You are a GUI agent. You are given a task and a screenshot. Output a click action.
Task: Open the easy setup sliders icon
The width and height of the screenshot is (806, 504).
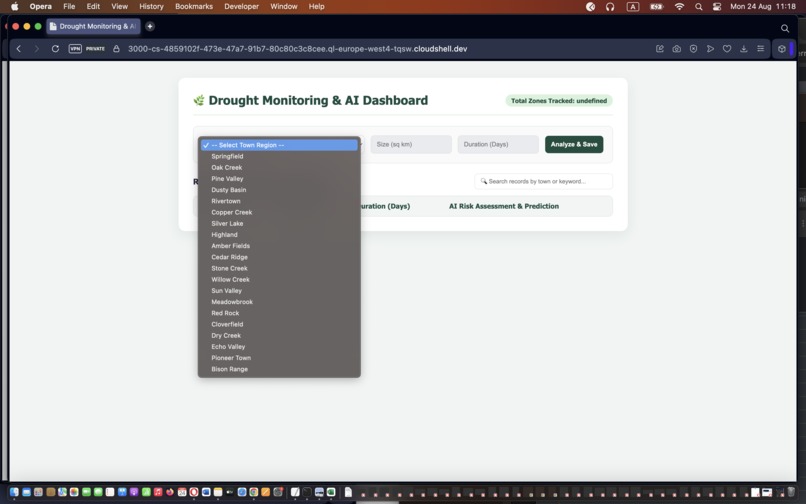coord(760,49)
